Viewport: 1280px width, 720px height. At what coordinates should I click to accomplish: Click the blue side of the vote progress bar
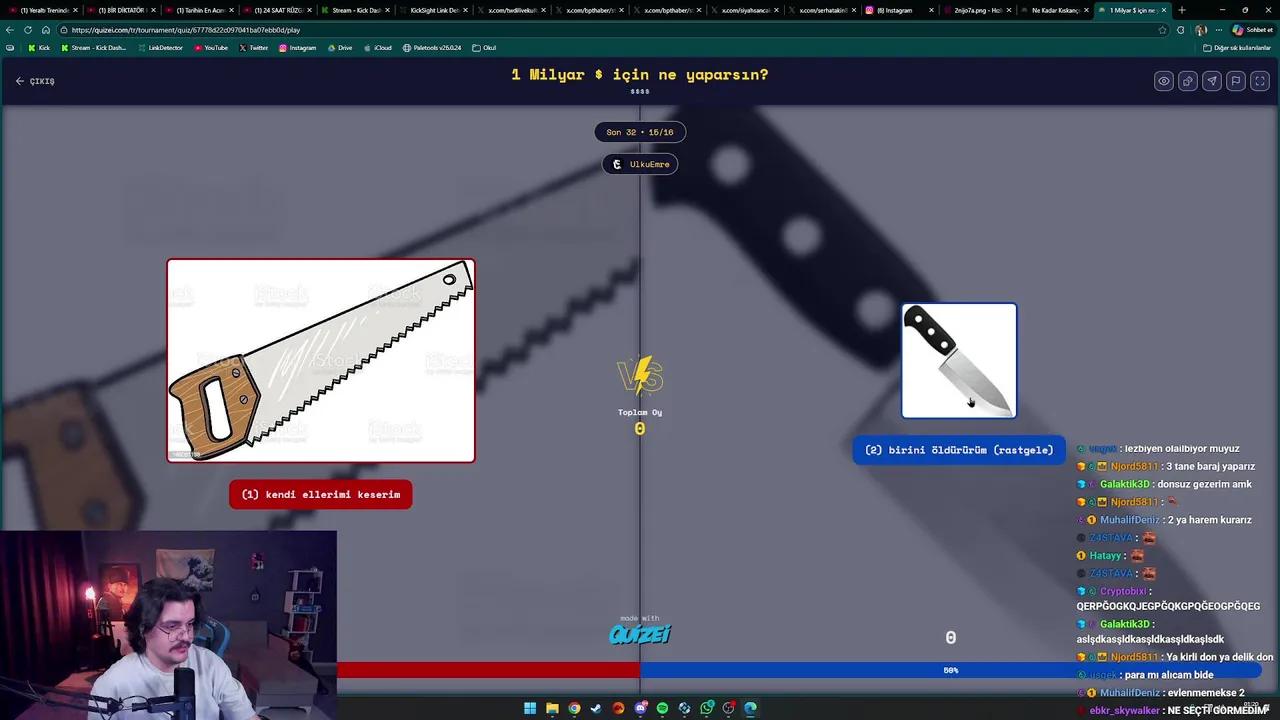click(950, 670)
